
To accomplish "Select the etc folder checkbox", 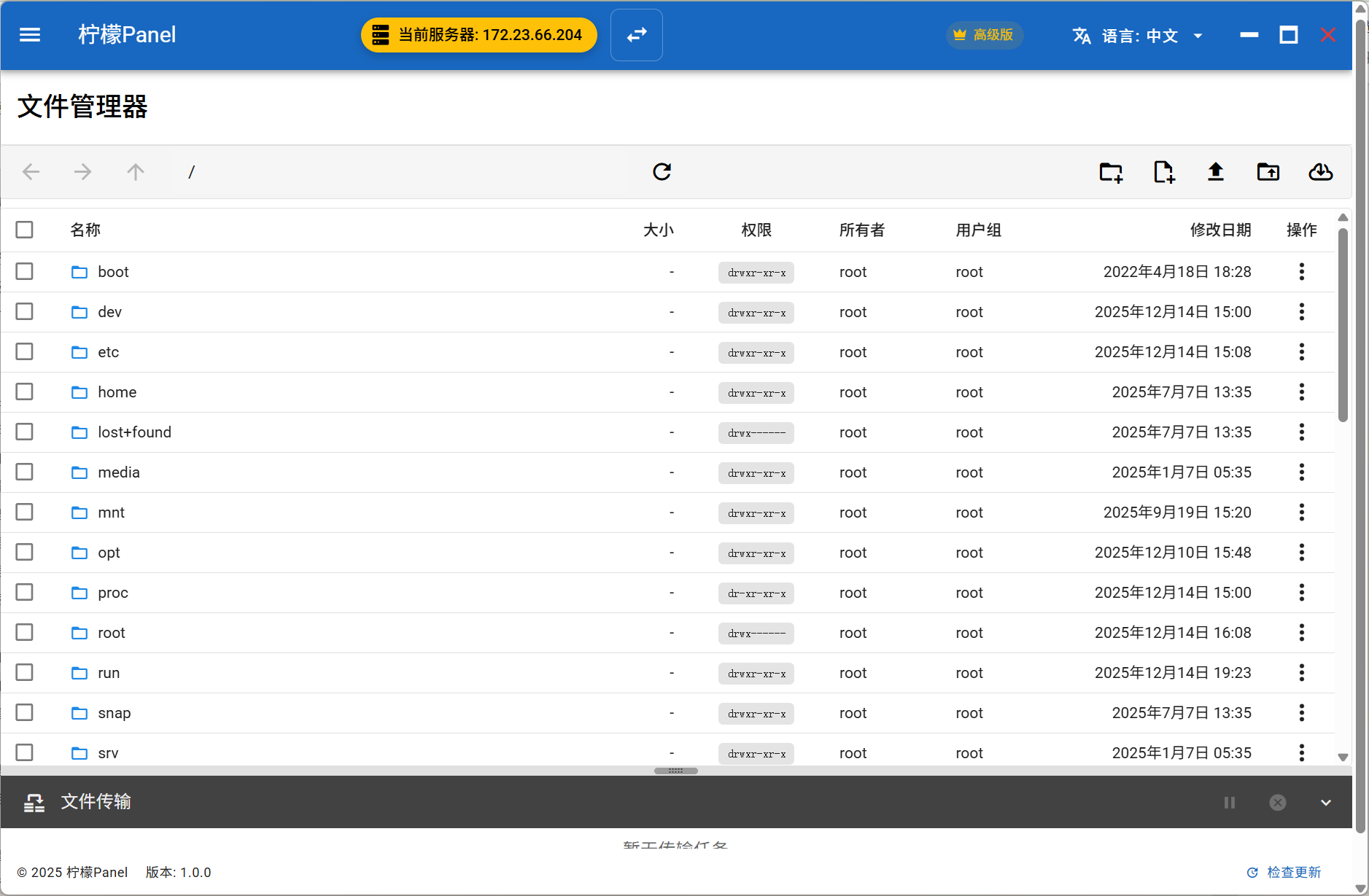I will click(25, 351).
